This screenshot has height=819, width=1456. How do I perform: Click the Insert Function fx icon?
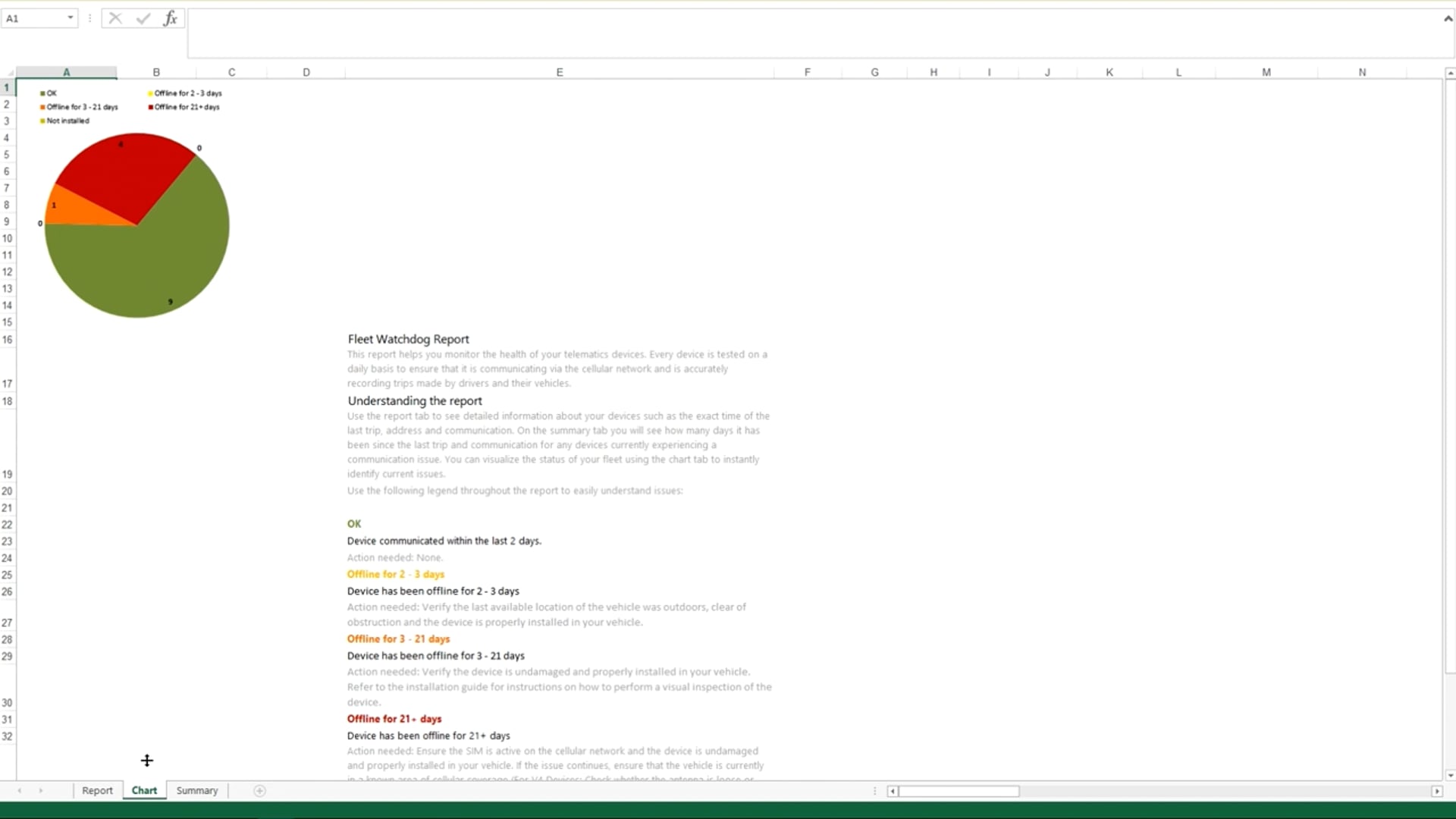point(171,18)
